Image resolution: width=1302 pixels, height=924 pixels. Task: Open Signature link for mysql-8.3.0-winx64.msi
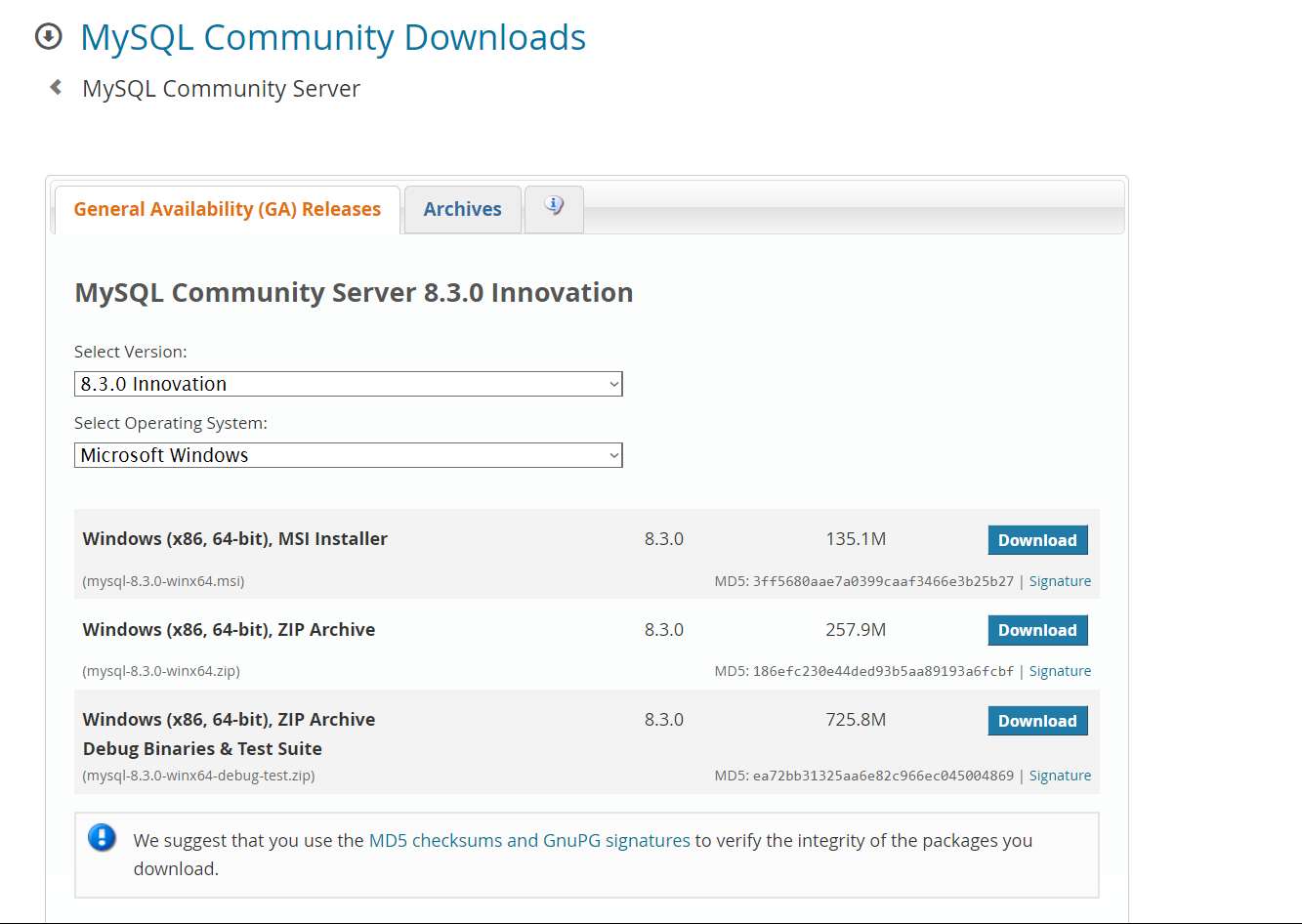pyautogui.click(x=1060, y=581)
